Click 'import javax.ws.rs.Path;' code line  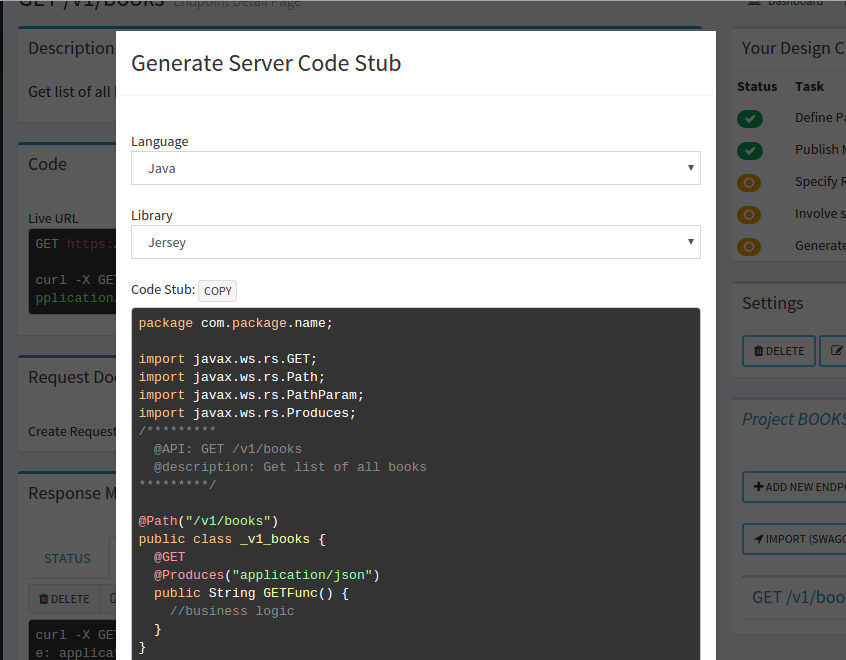pos(232,377)
